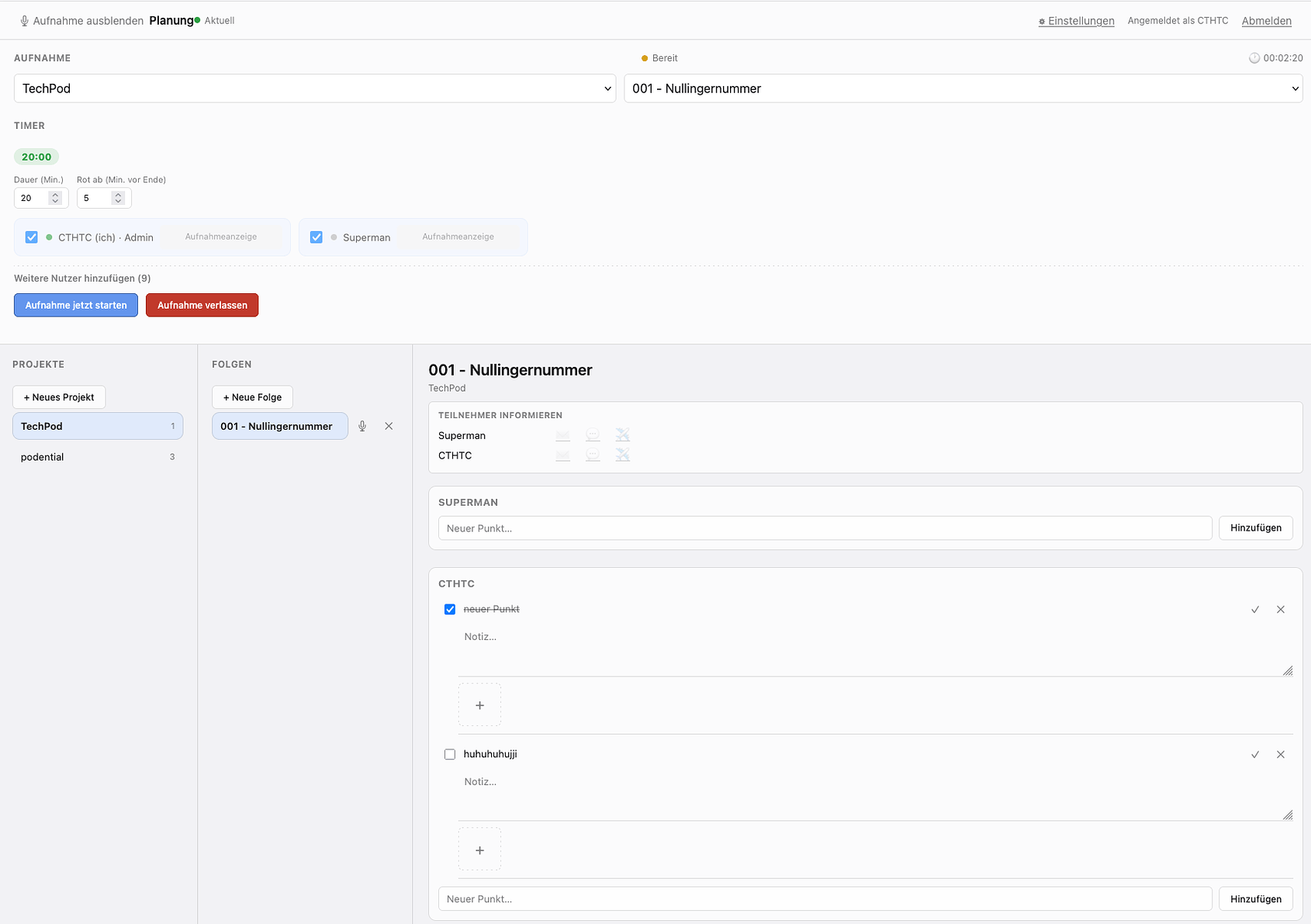This screenshot has width=1311, height=924.
Task: Click the Rot ab stepper arrows
Action: 118,198
